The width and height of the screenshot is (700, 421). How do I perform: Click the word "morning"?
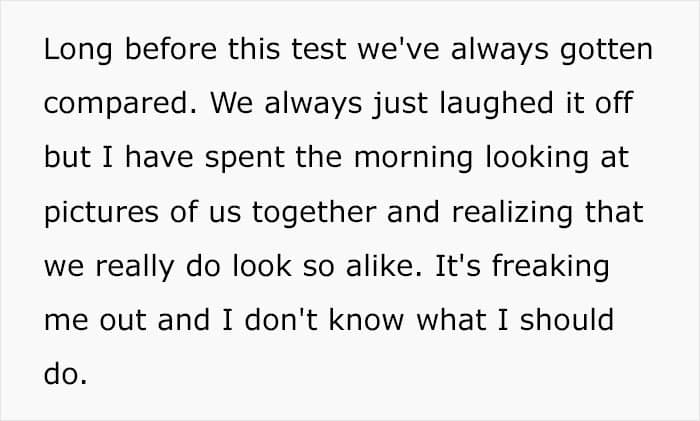pyautogui.click(x=405, y=159)
